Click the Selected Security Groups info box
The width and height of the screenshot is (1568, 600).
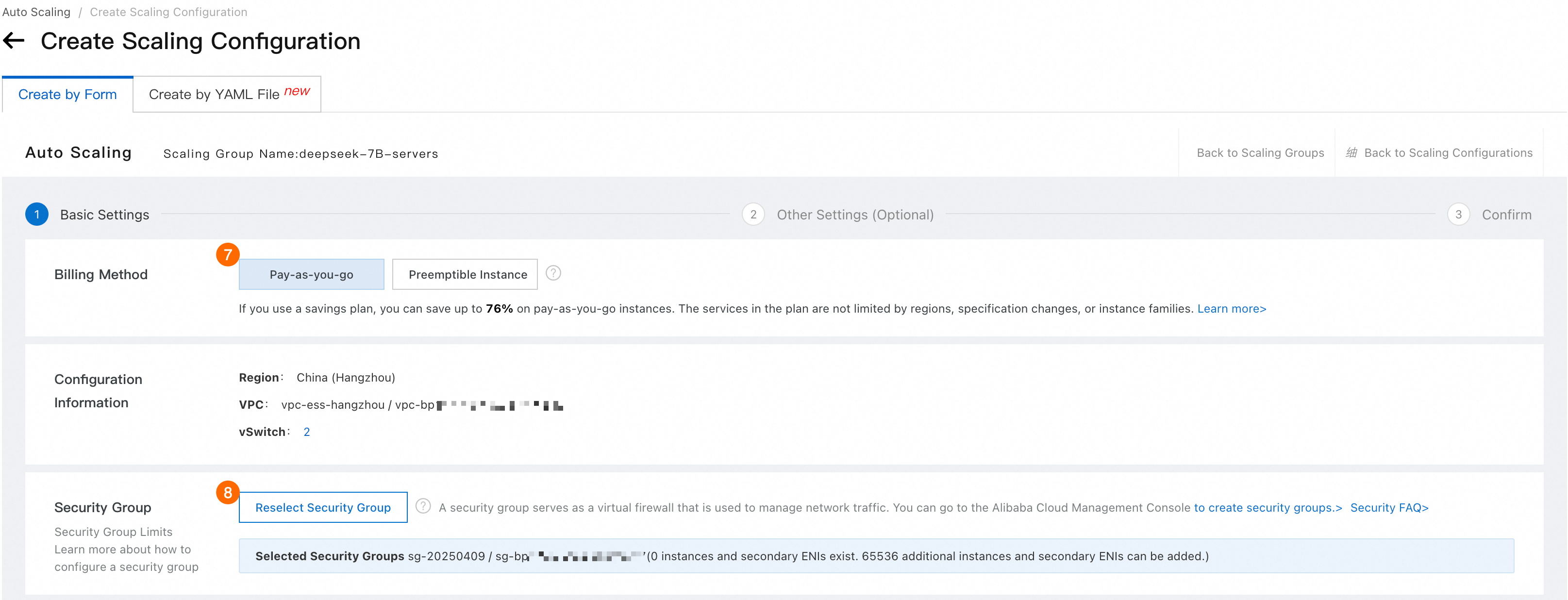tap(876, 555)
